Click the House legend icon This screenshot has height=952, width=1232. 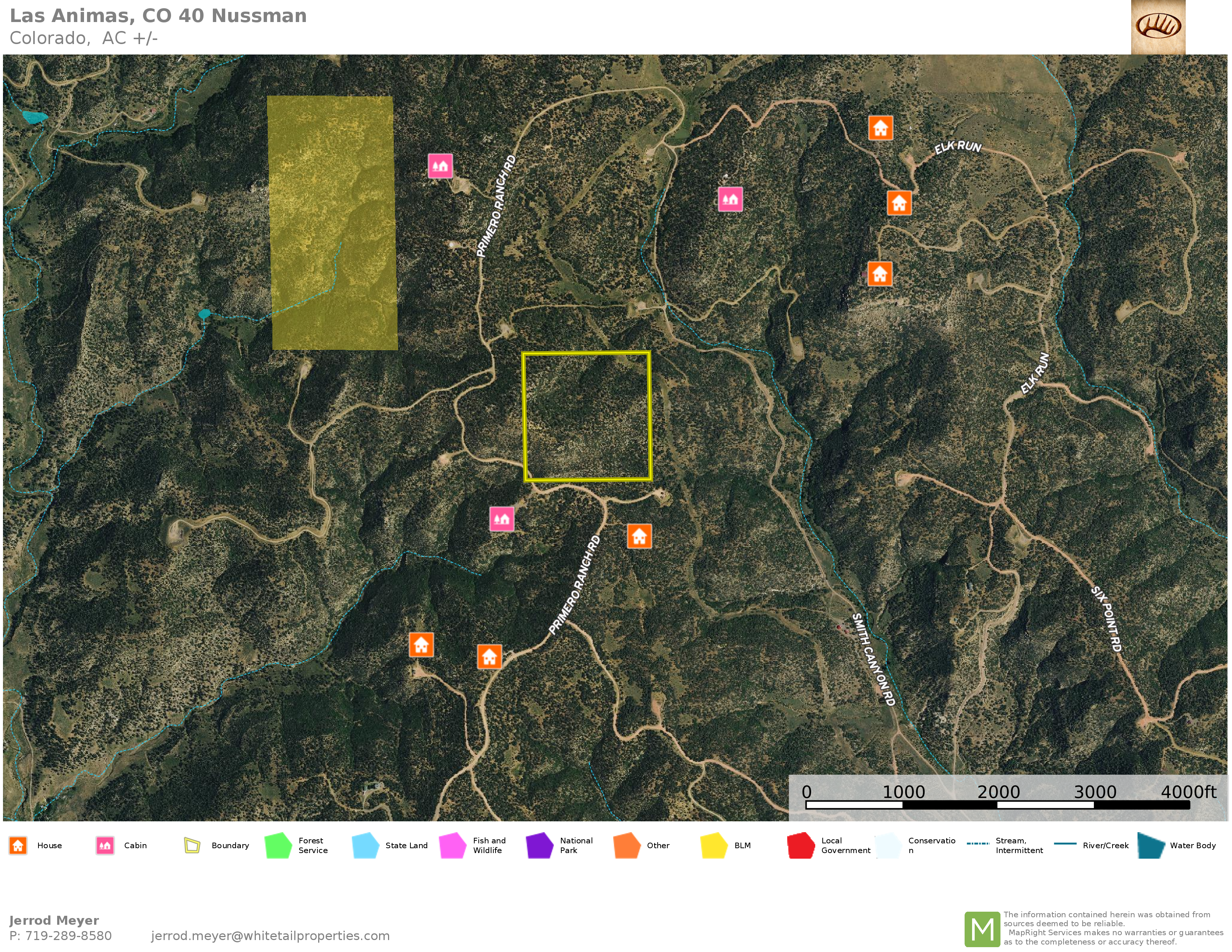point(18,845)
